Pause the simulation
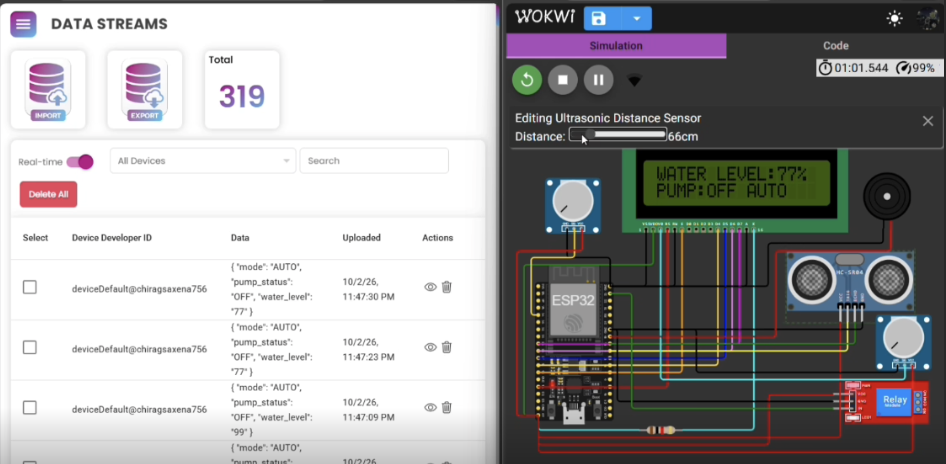The width and height of the screenshot is (946, 464). [598, 80]
